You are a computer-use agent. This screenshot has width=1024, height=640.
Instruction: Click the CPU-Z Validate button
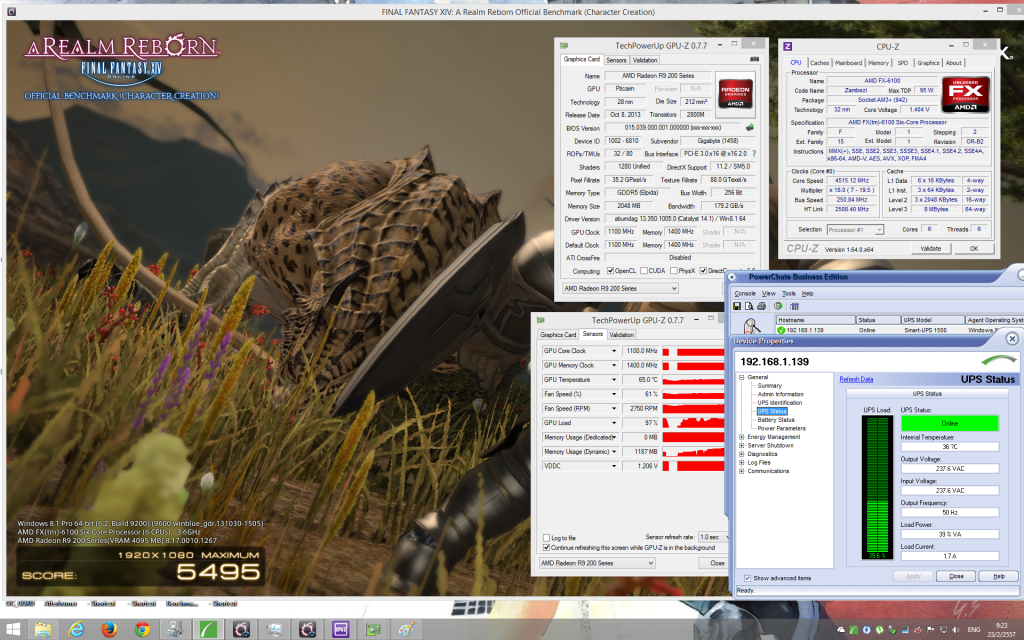[x=931, y=249]
